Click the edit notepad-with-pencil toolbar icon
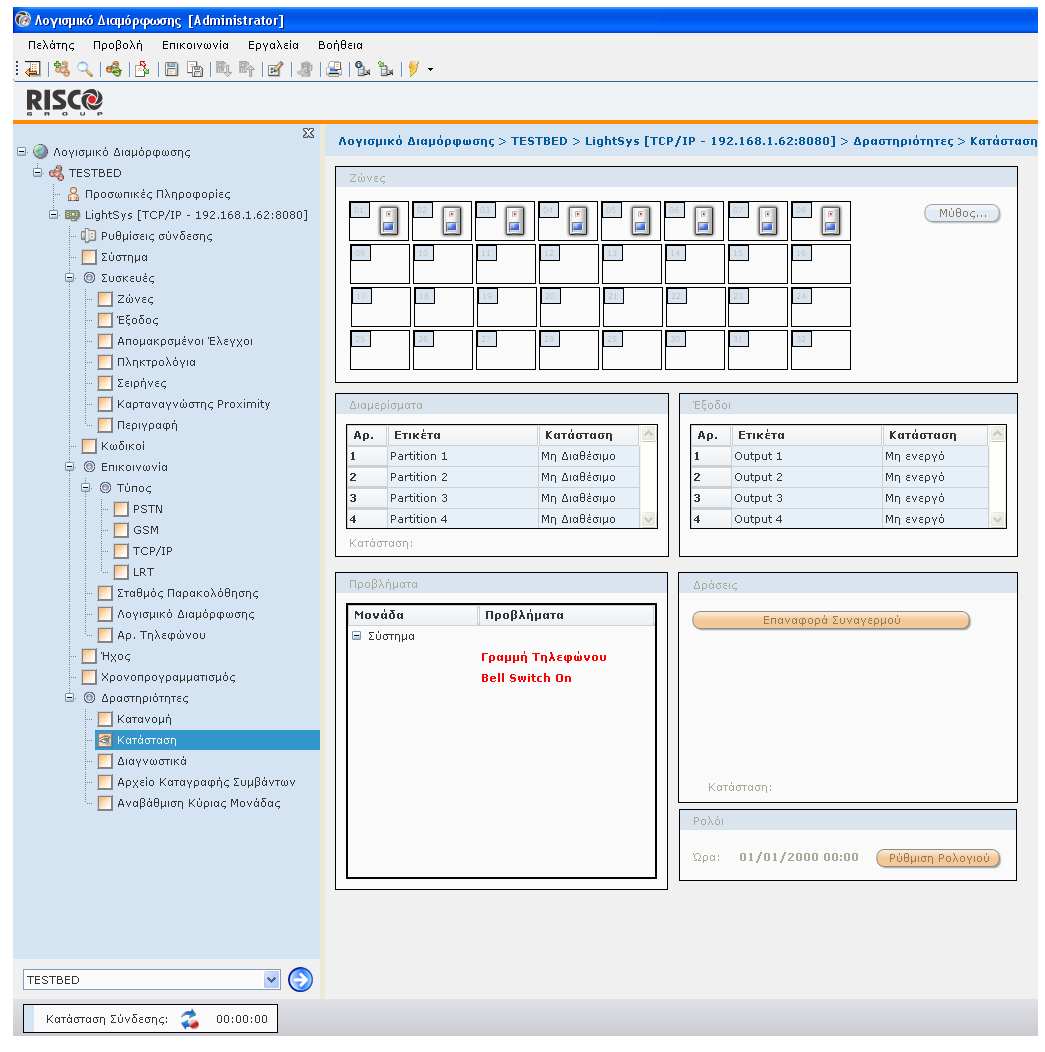The height and width of the screenshot is (1052, 1045). [x=275, y=69]
